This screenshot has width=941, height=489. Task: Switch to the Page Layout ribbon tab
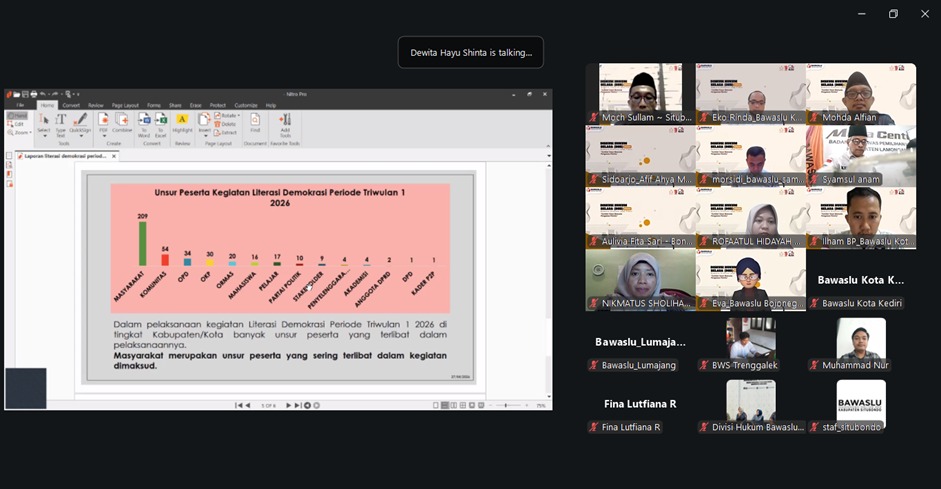pos(125,105)
